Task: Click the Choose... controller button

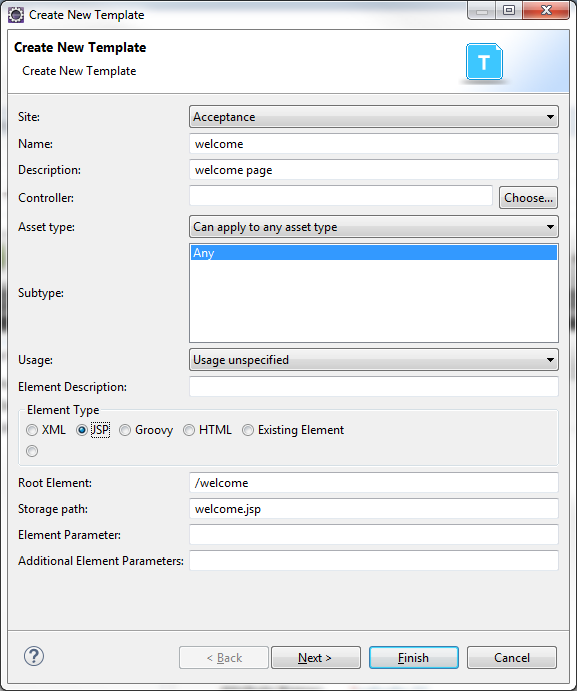Action: (528, 197)
